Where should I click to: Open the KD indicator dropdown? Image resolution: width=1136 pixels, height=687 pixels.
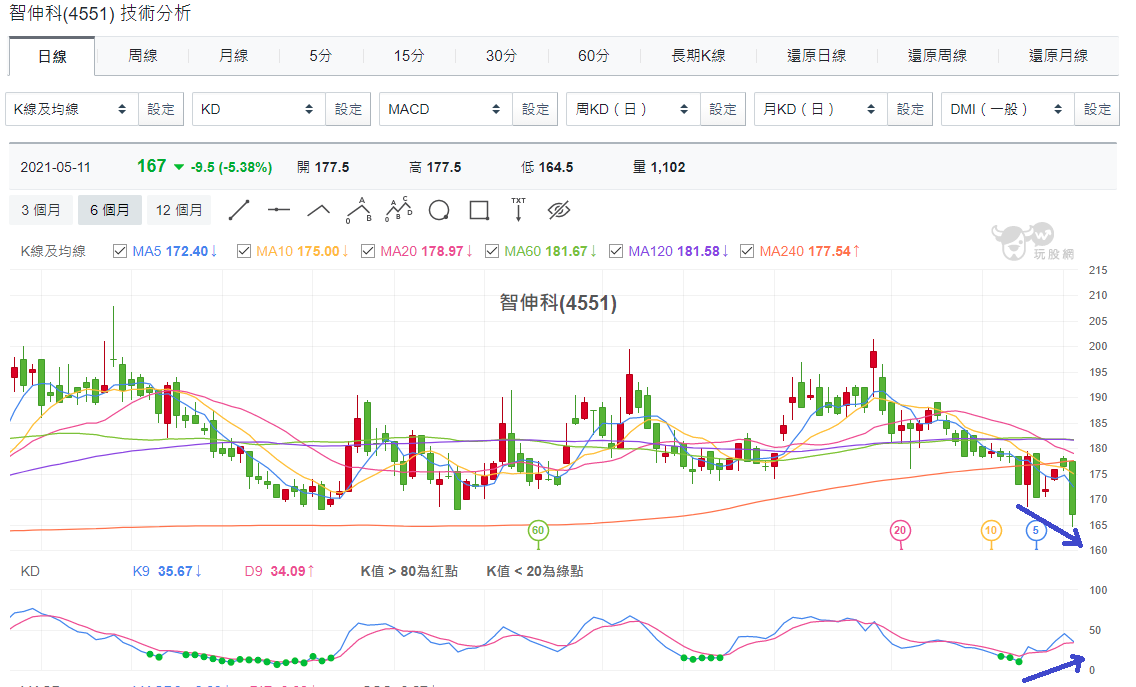[259, 109]
